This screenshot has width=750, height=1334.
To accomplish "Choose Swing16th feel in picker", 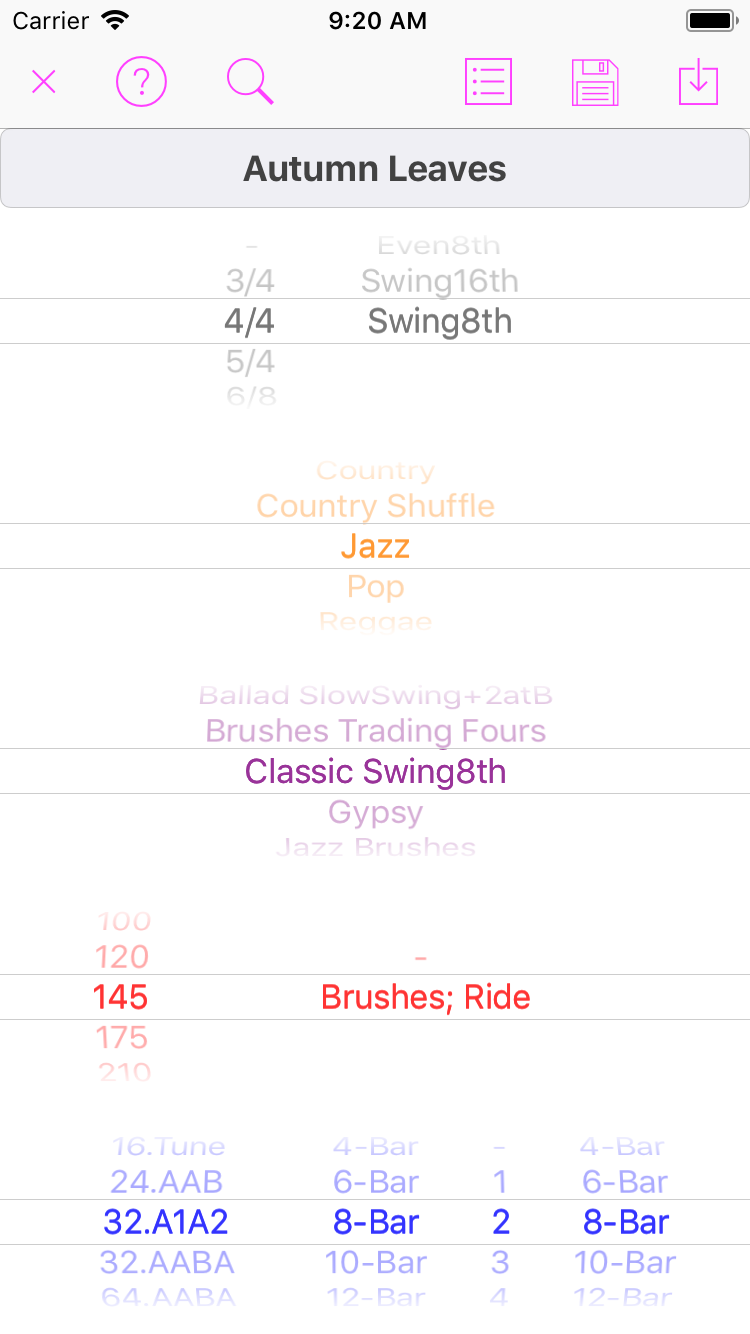I will click(440, 281).
